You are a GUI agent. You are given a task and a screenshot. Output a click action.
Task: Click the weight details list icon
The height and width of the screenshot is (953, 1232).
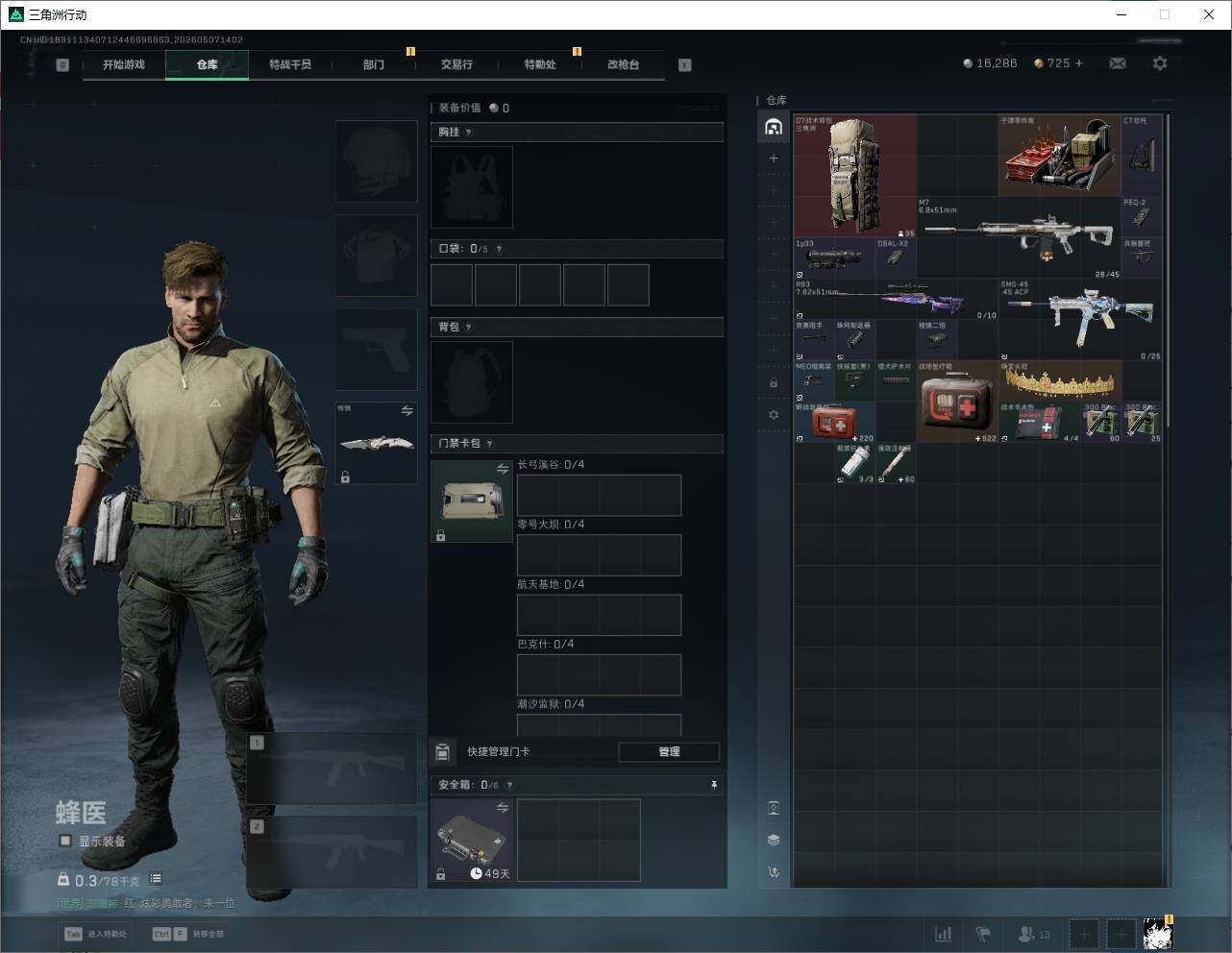(x=156, y=879)
